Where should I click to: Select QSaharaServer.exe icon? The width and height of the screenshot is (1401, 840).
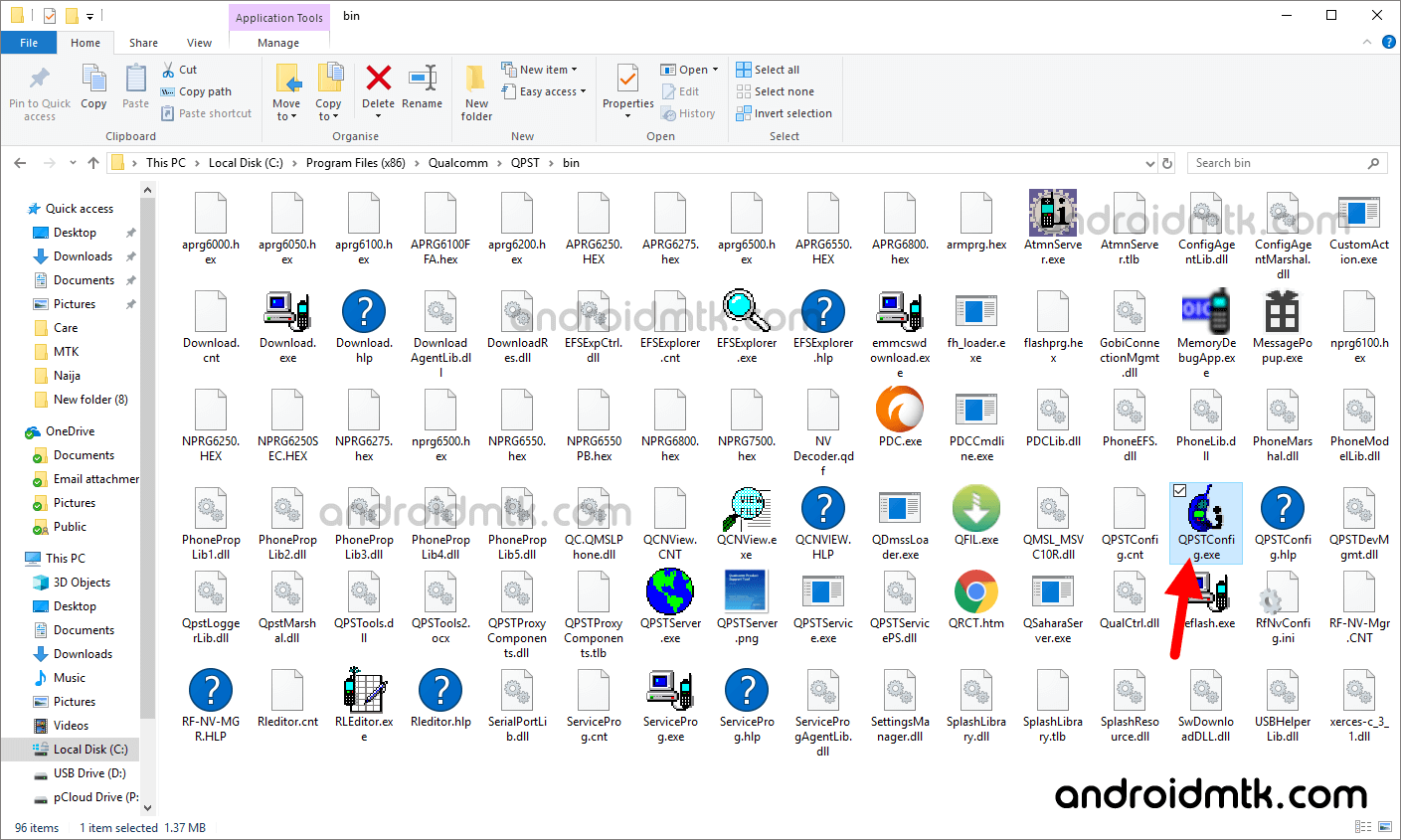click(1053, 591)
